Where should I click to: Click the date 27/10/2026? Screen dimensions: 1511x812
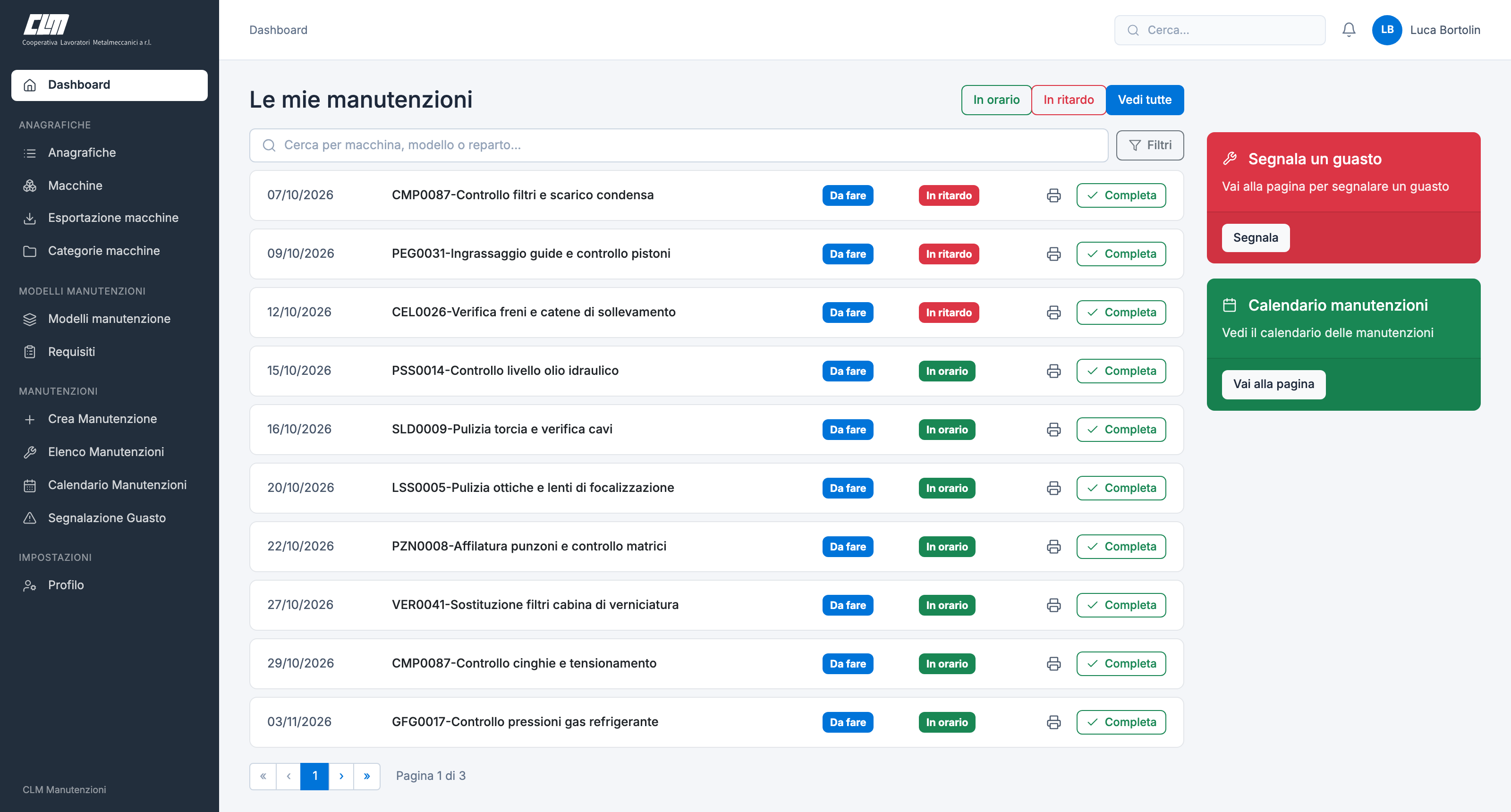tap(300, 605)
